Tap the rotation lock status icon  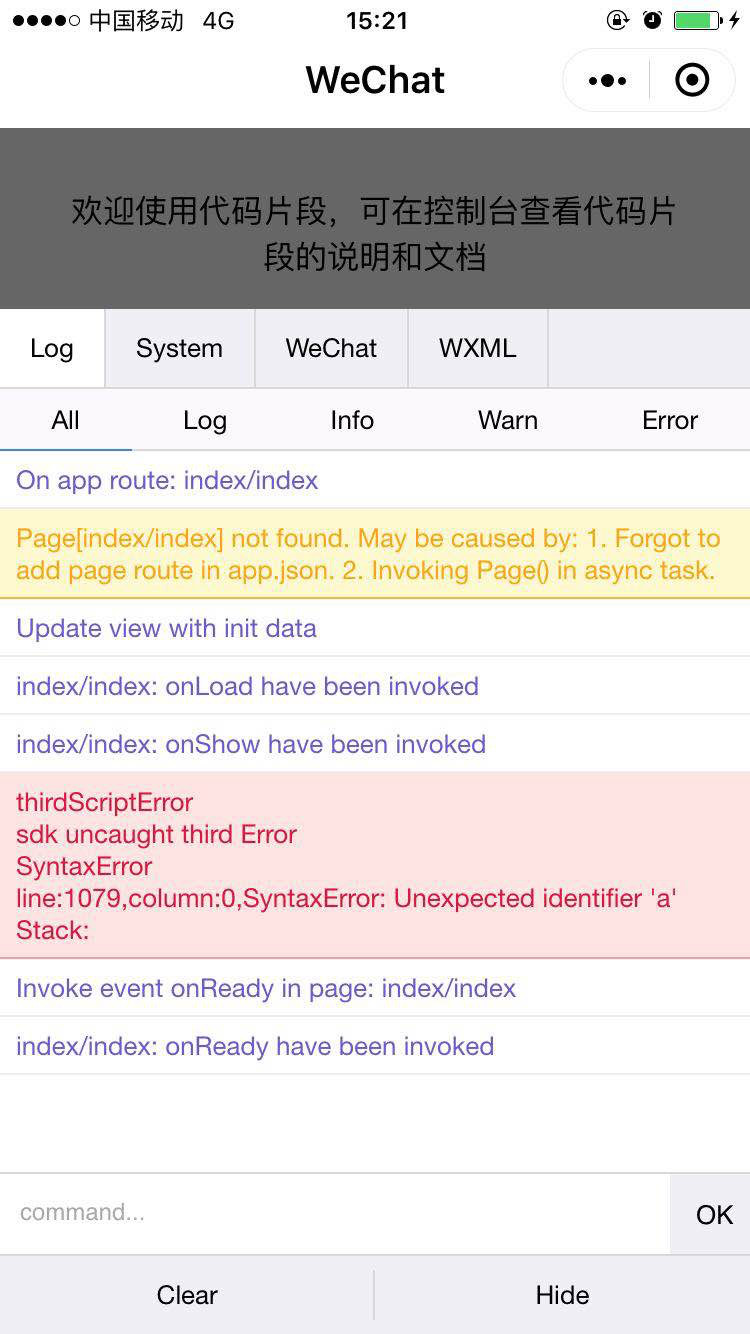(618, 20)
